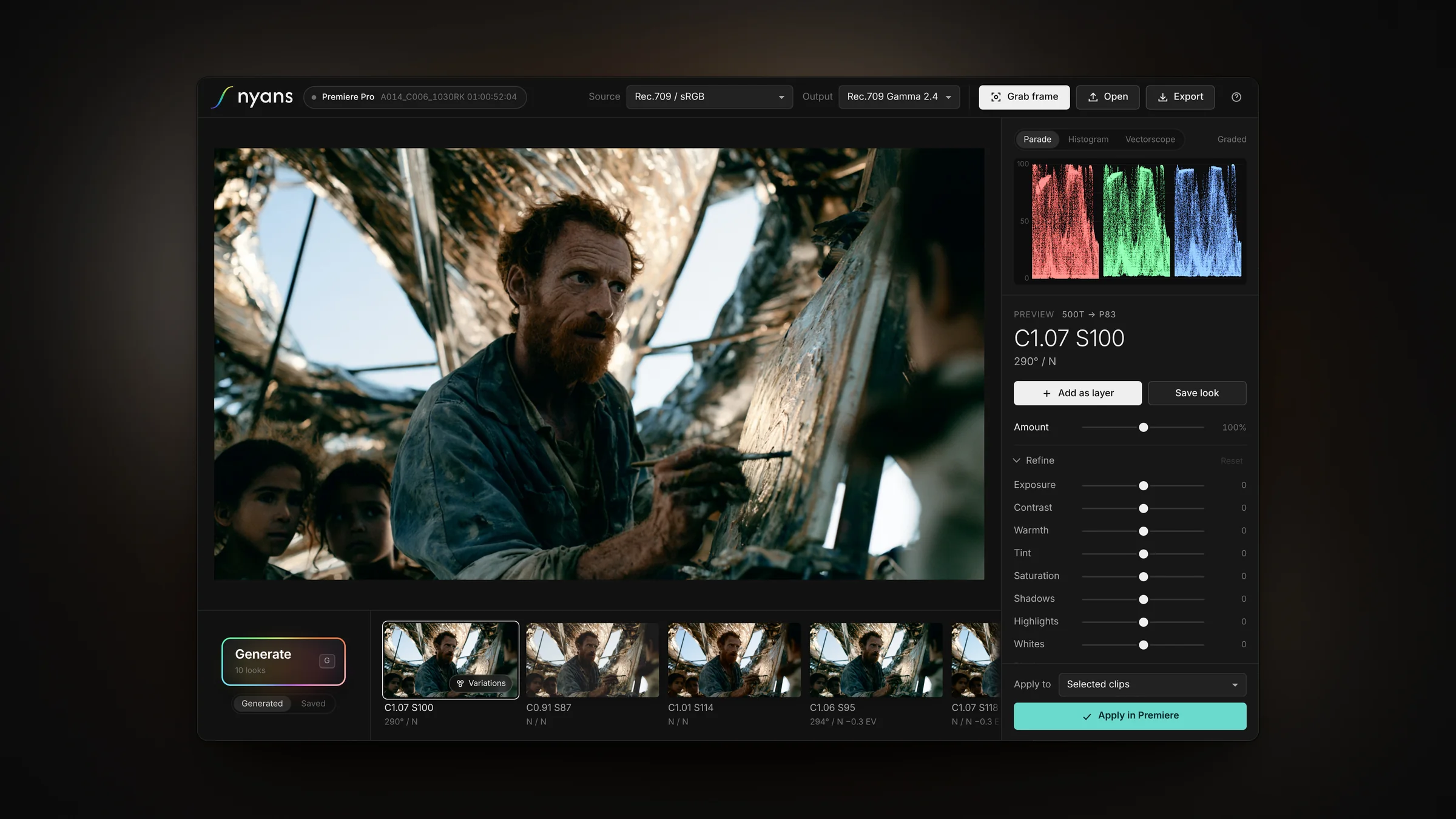Click the Save look button

pyautogui.click(x=1197, y=393)
